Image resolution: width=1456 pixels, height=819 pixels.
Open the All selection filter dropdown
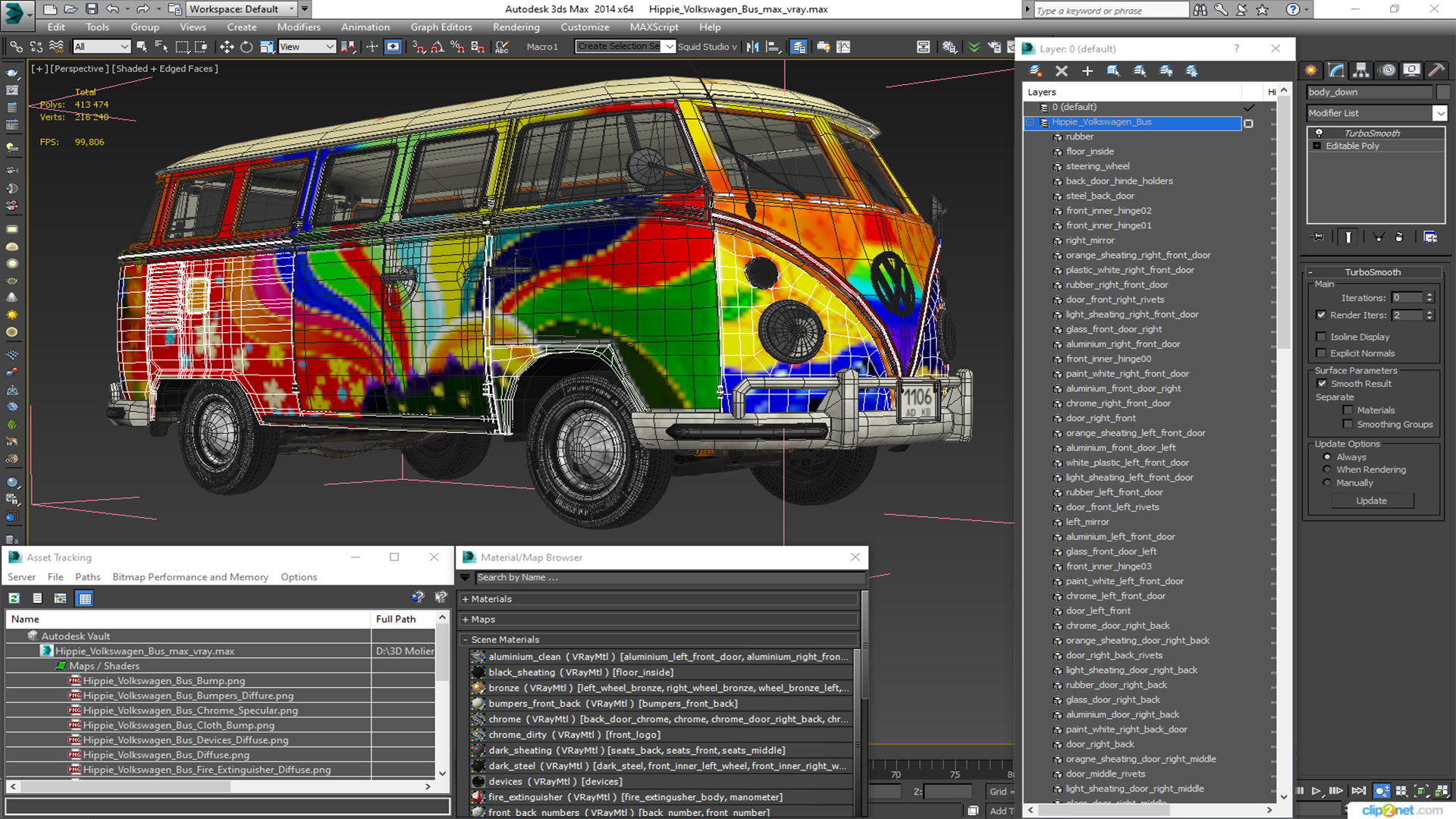pos(102,47)
